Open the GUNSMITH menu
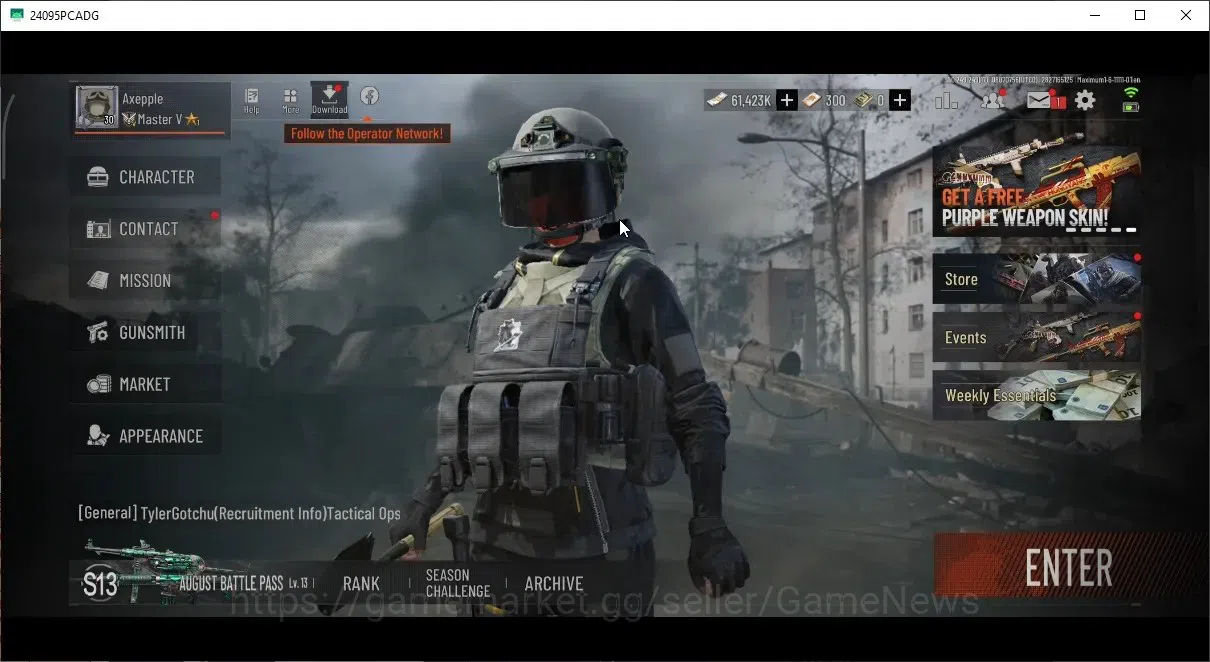 [x=145, y=333]
